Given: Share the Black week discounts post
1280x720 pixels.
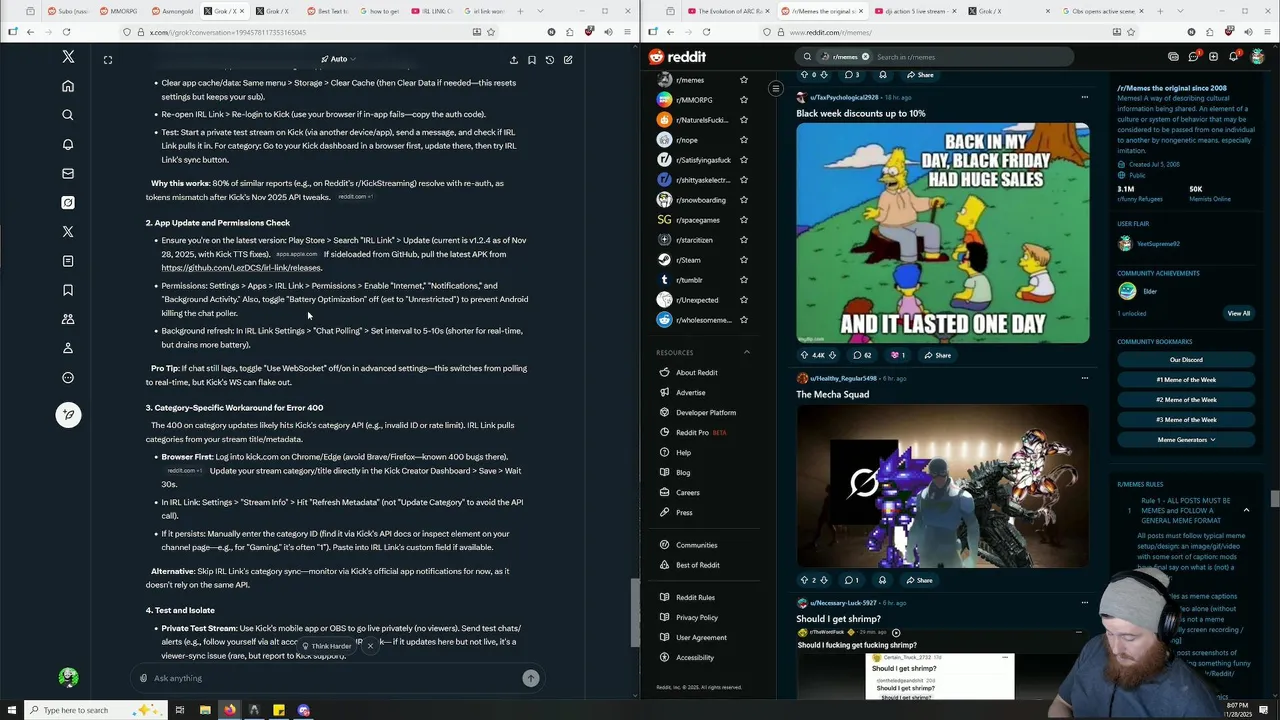Looking at the screenshot, I should point(937,355).
